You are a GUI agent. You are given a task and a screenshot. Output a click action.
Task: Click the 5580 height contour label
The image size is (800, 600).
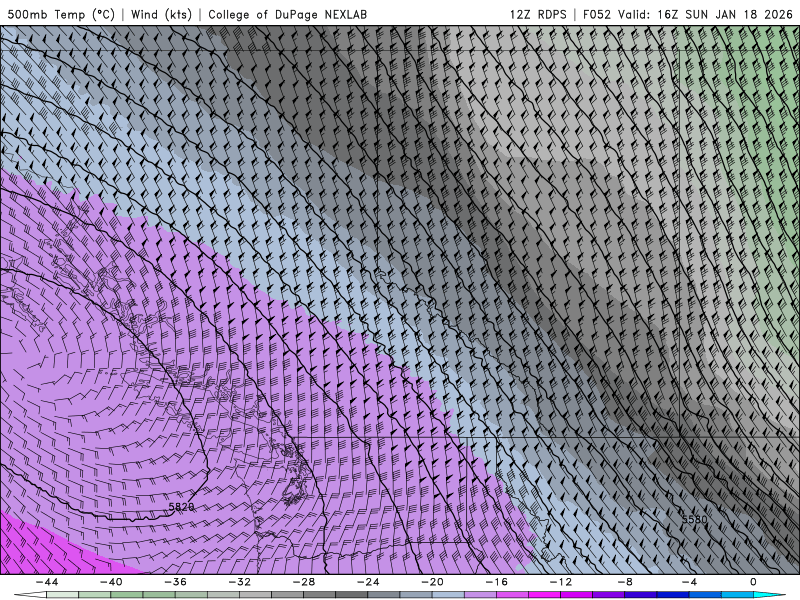coord(695,519)
